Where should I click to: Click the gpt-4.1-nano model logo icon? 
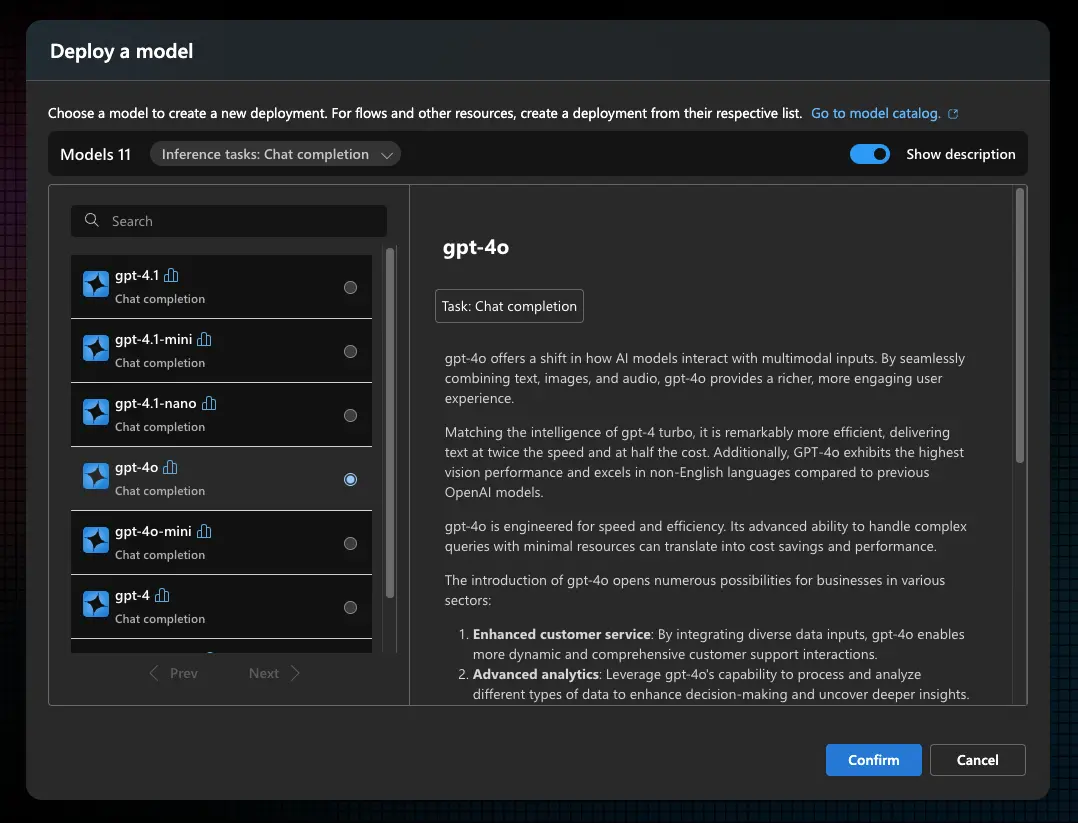[96, 412]
